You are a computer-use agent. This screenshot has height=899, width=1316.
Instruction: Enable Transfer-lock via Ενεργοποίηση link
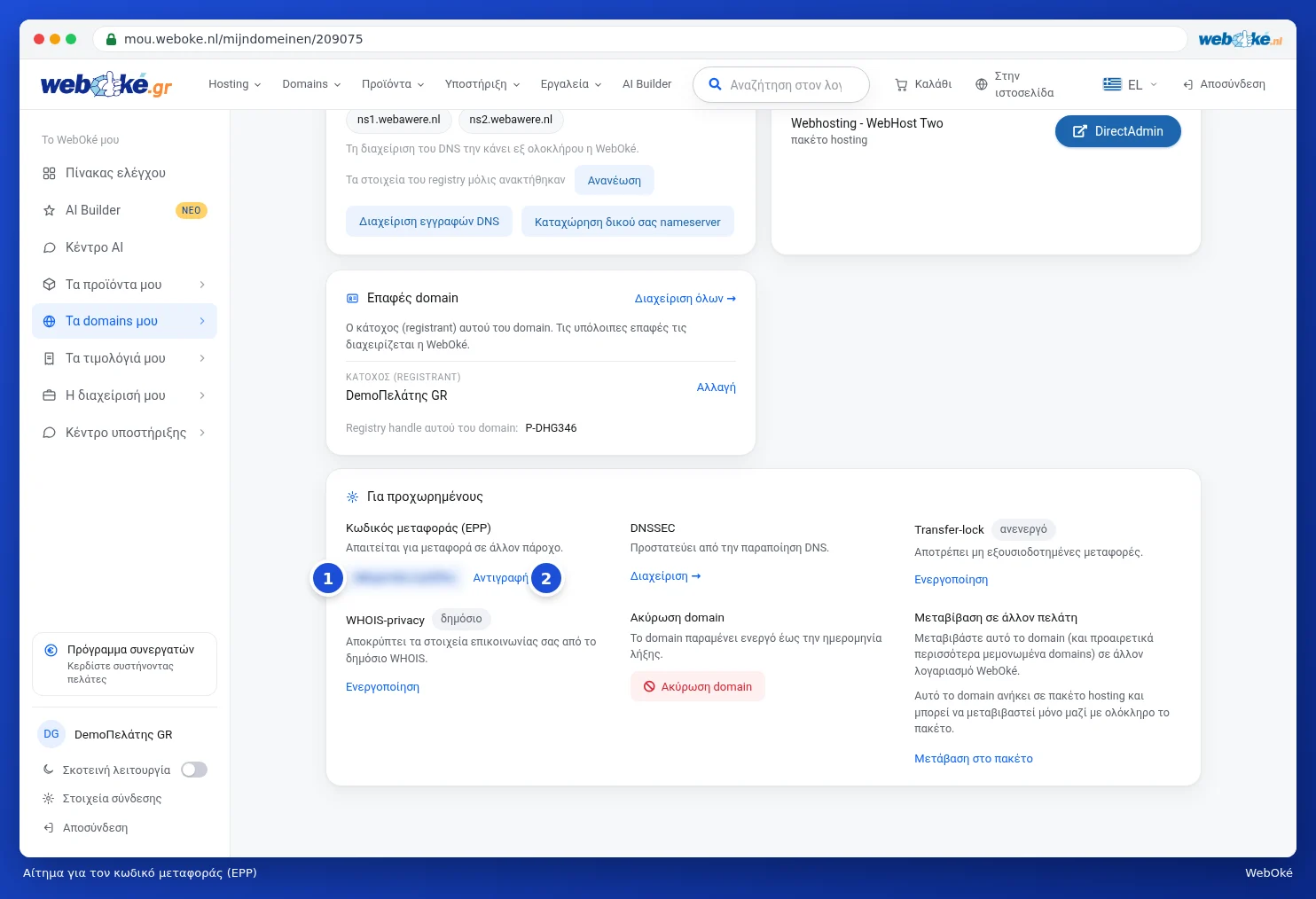click(951, 580)
